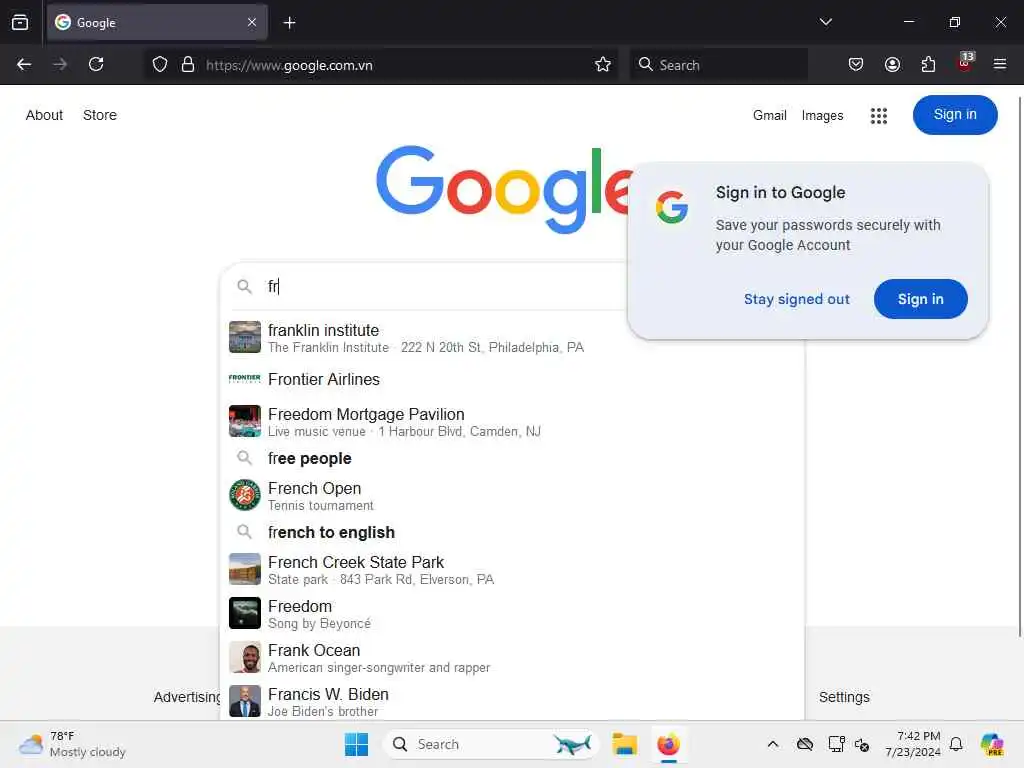Choose Stay signed out in the popup
Screen dimensions: 1024x768
pos(797,299)
